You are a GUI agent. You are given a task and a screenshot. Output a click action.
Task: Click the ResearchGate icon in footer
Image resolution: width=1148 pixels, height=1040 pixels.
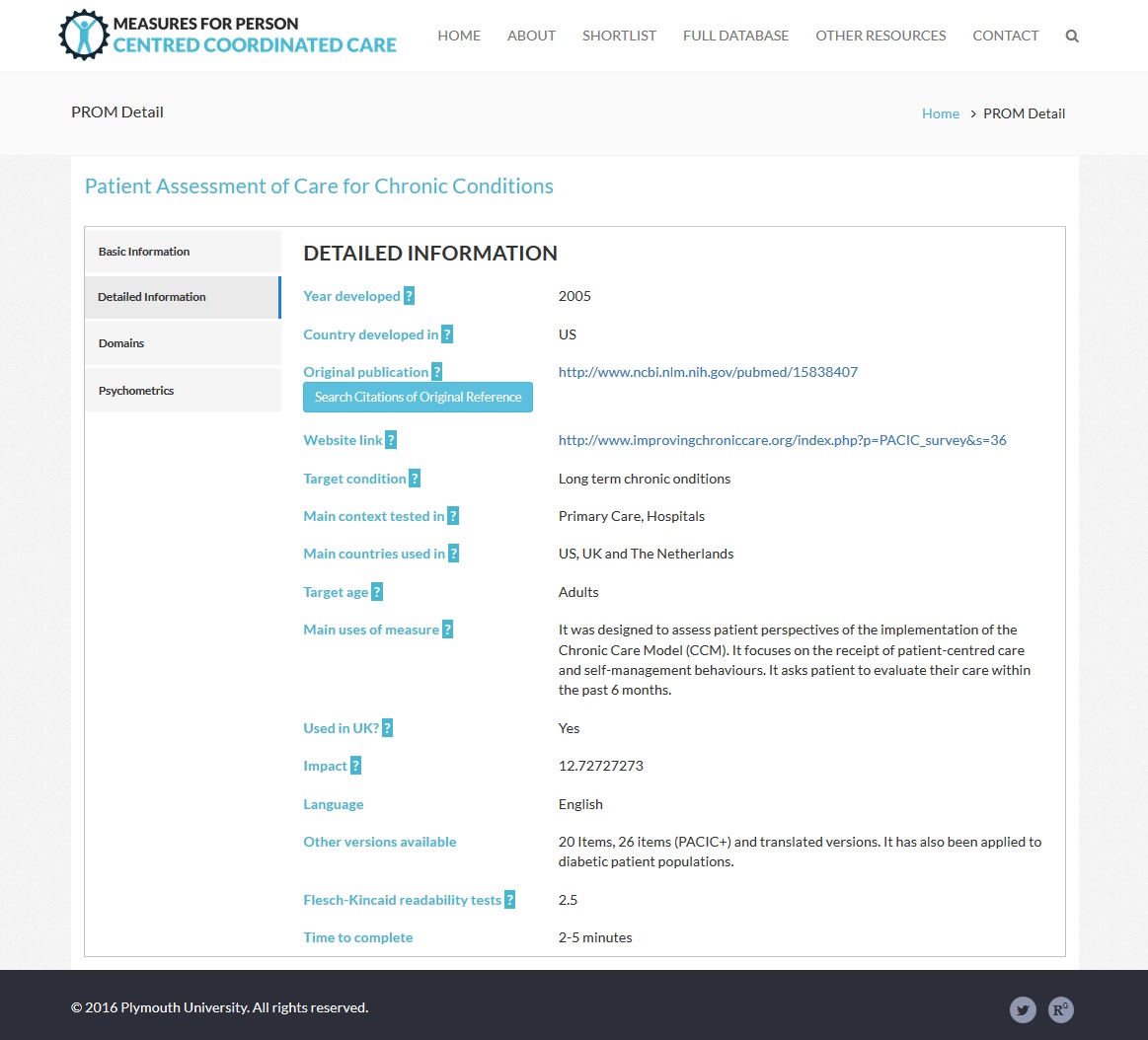coord(1061,1009)
